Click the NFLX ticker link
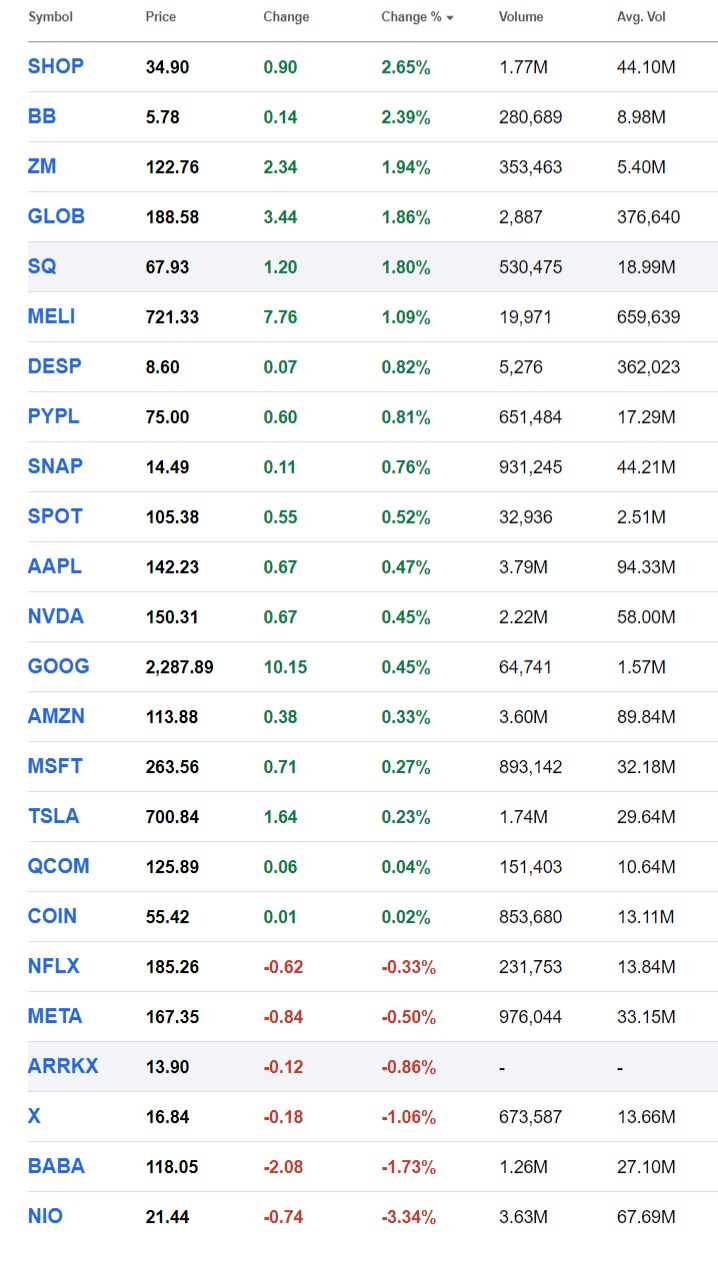 pyautogui.click(x=54, y=967)
